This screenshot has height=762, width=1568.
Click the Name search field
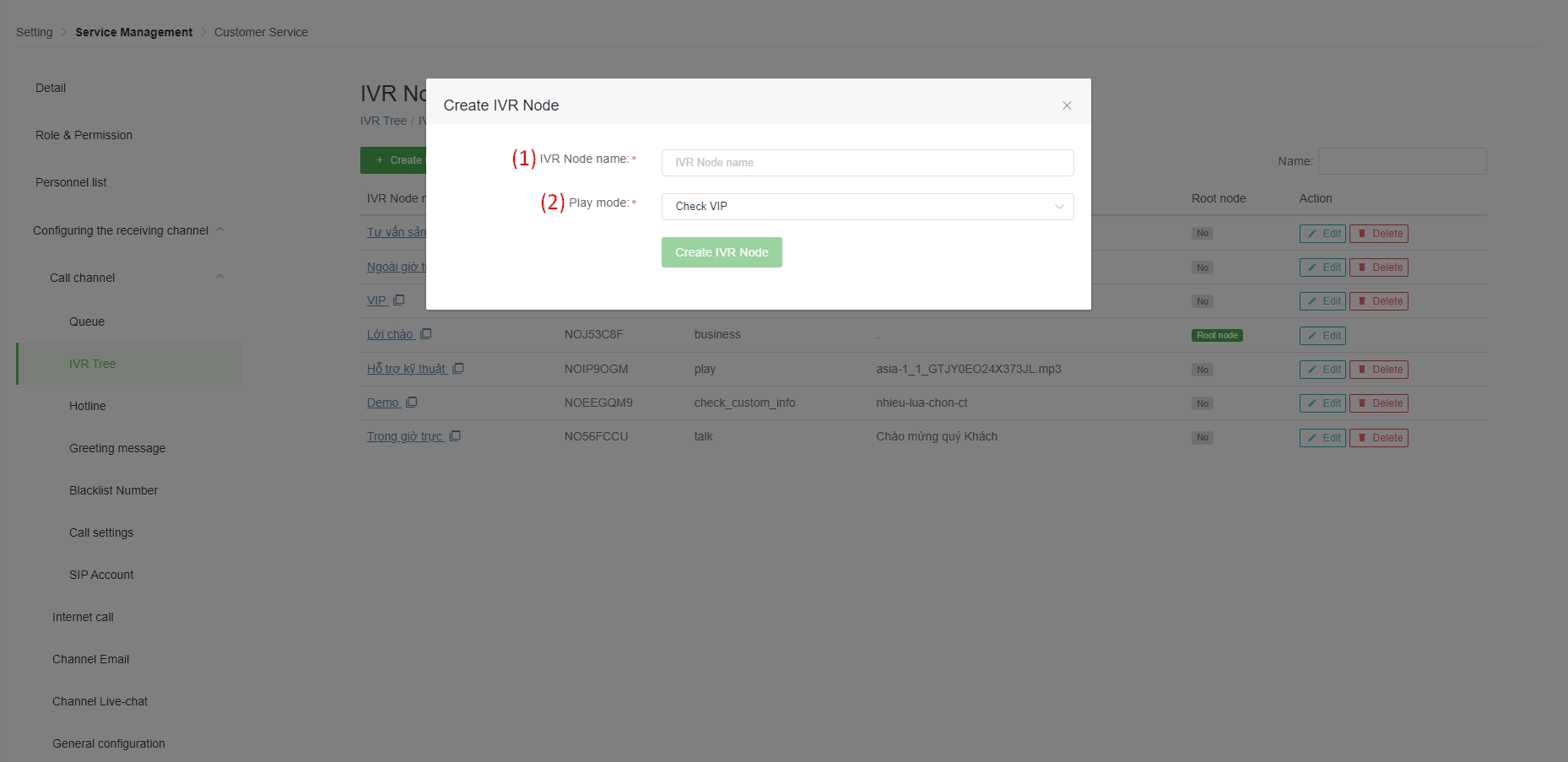point(1402,161)
